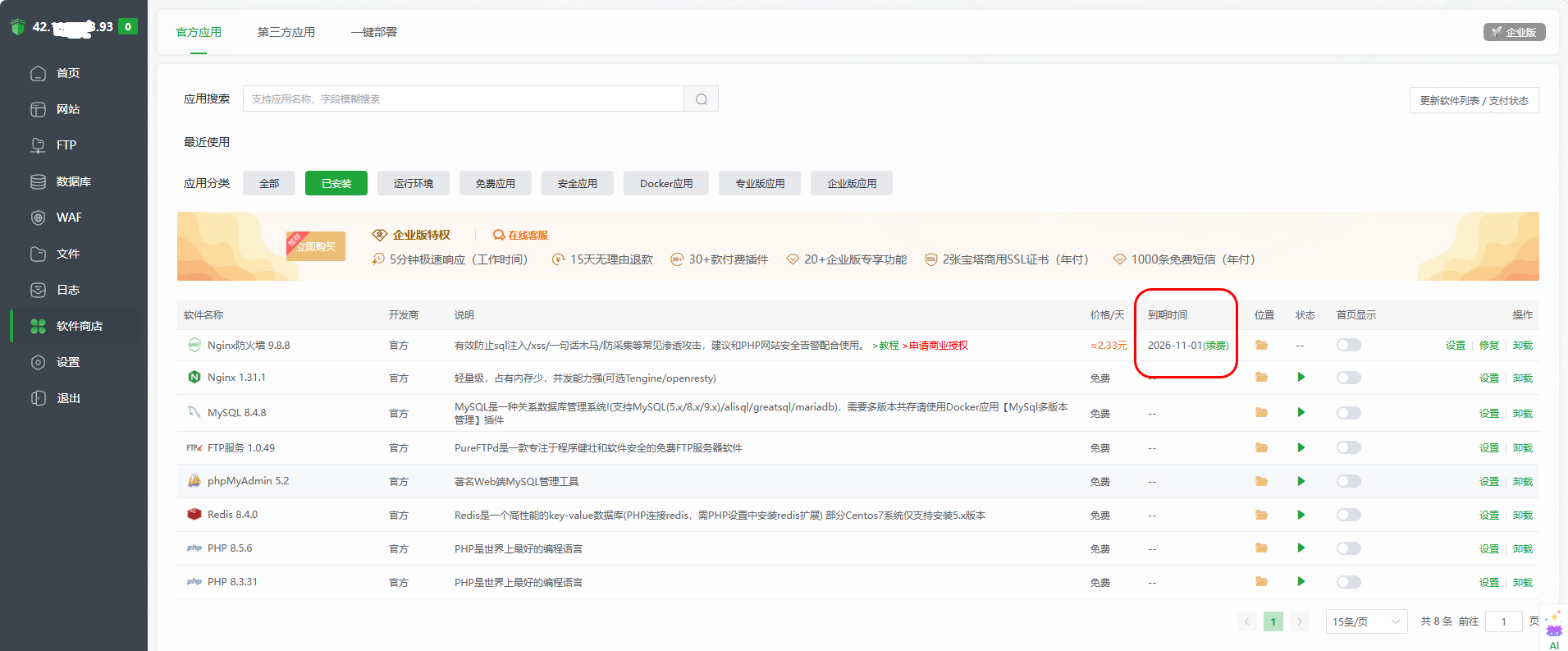Open the 15条/页 page size dropdown
The height and width of the screenshot is (651, 1568).
point(1366,621)
